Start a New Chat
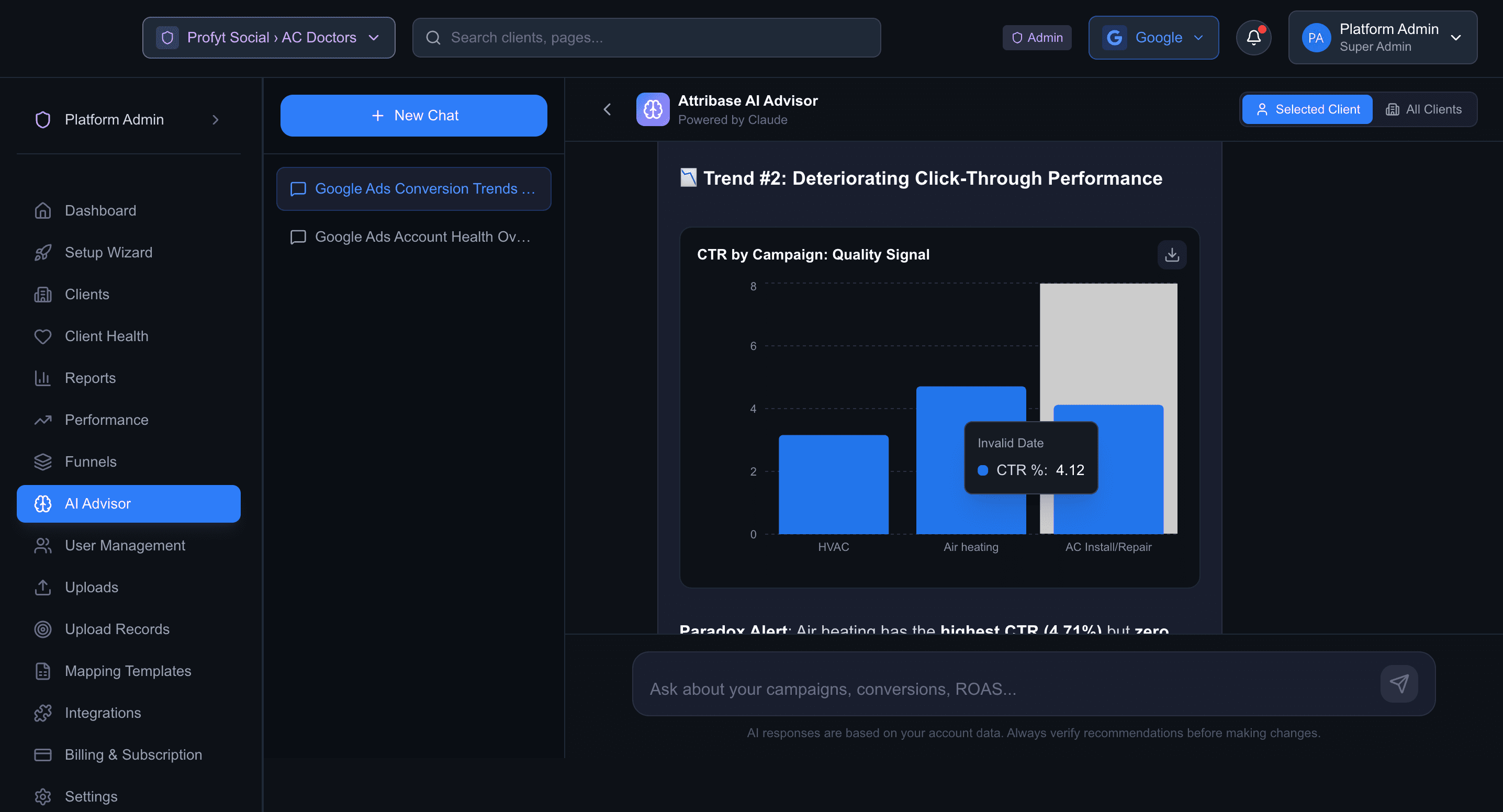 click(413, 116)
